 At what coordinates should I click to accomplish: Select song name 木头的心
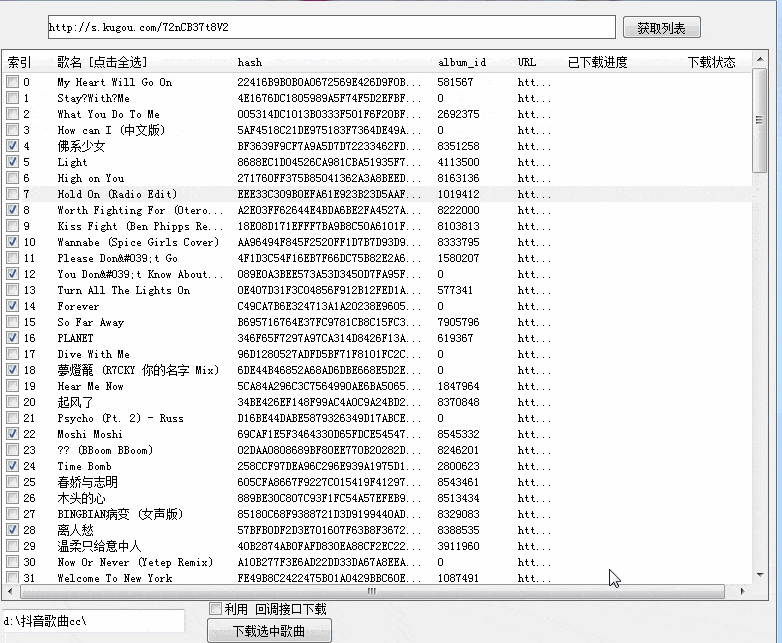(81, 498)
